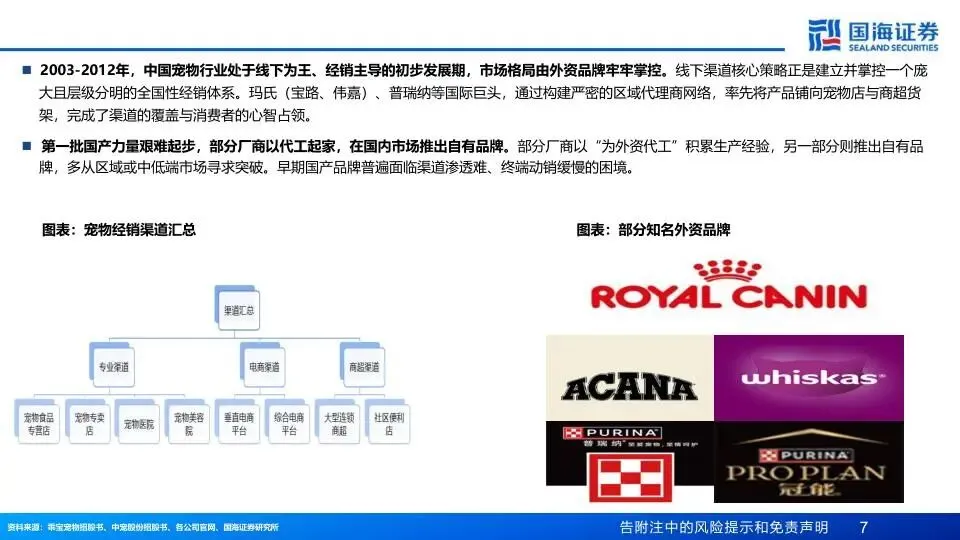This screenshot has height=540, width=960.
Task: Click the Purina Pro Plan 冠能 logo
Action: coord(809,462)
